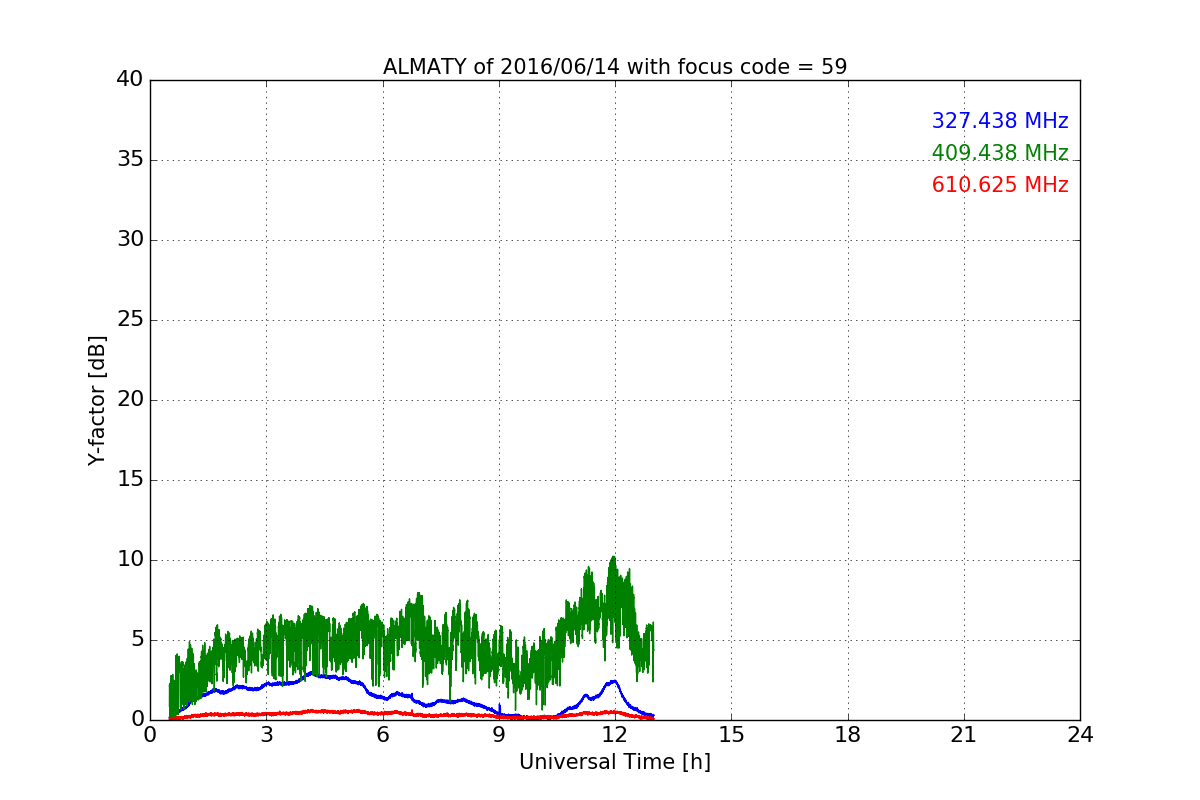Screen dimensions: 1200x800
Task: Select the blue 327.438 MHz legend label
Action: [1000, 121]
